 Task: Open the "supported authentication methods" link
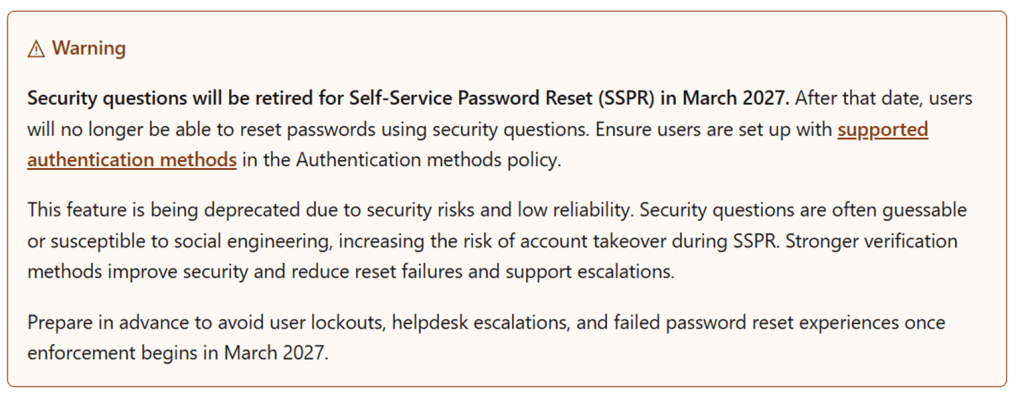click(882, 130)
